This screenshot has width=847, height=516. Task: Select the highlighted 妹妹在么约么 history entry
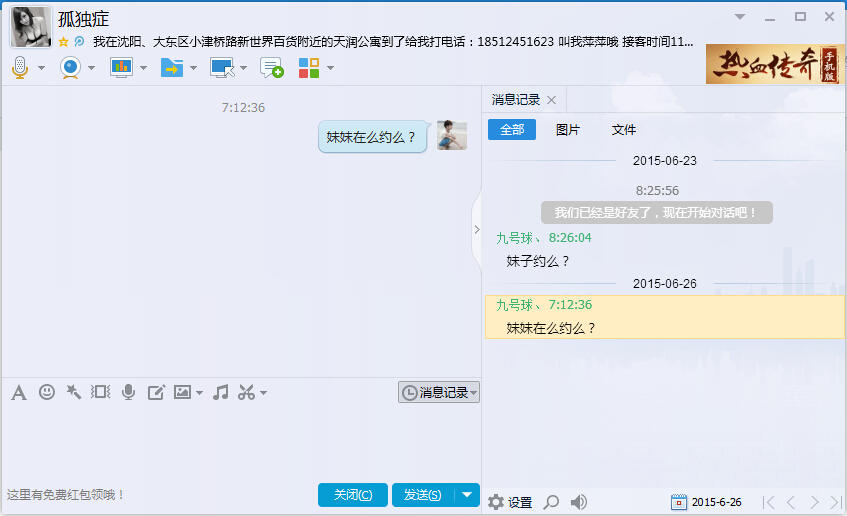pyautogui.click(x=664, y=317)
